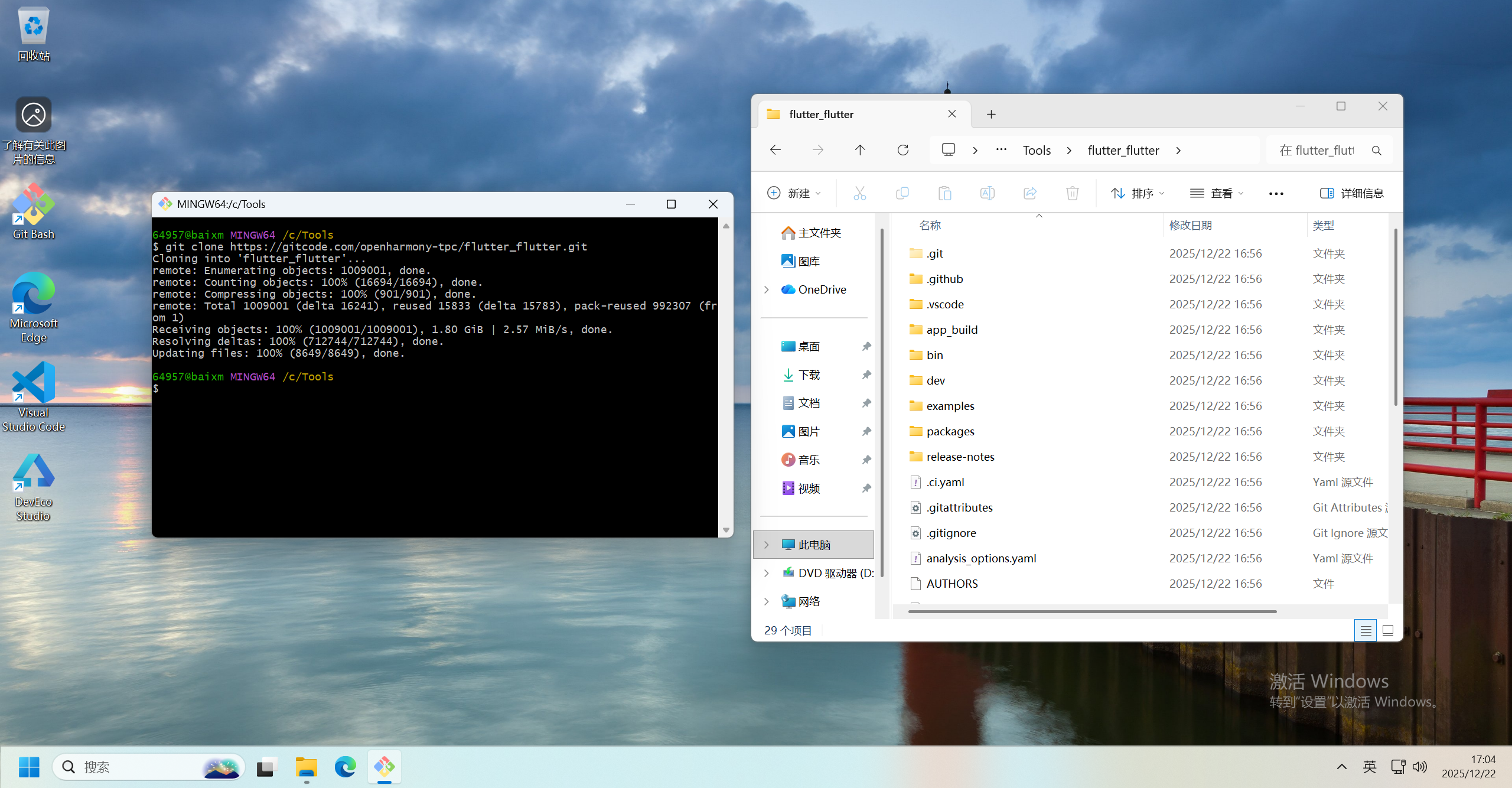
Task: Click the New button in the toolbar
Action: pyautogui.click(x=794, y=193)
